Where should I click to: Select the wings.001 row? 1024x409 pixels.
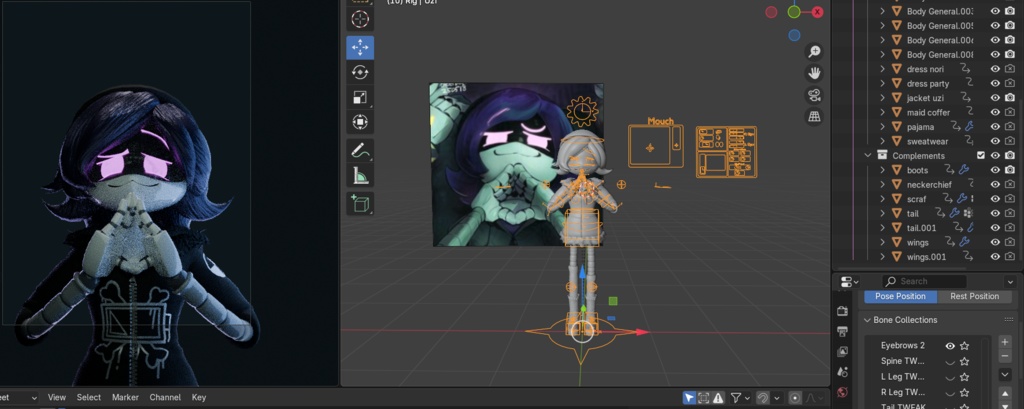coord(927,257)
